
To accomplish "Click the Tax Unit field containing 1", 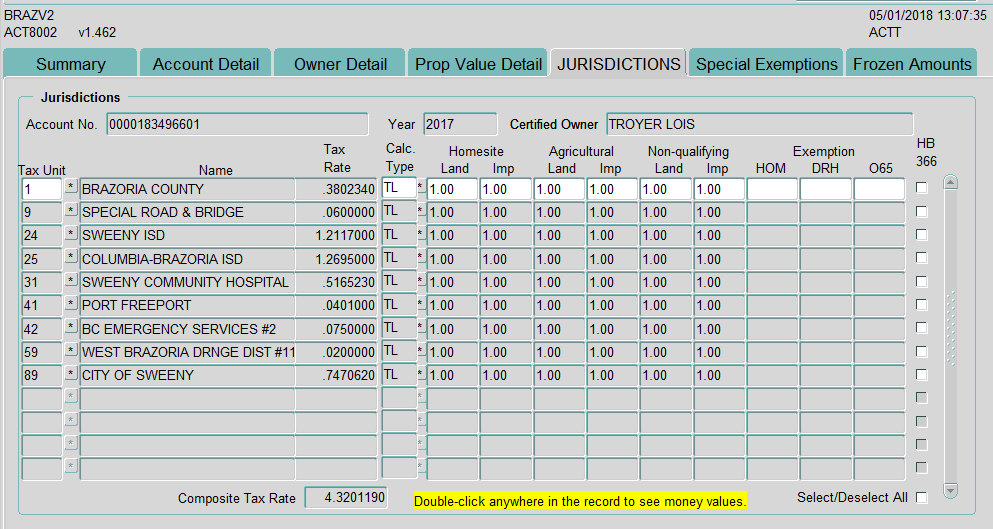I will [x=41, y=189].
